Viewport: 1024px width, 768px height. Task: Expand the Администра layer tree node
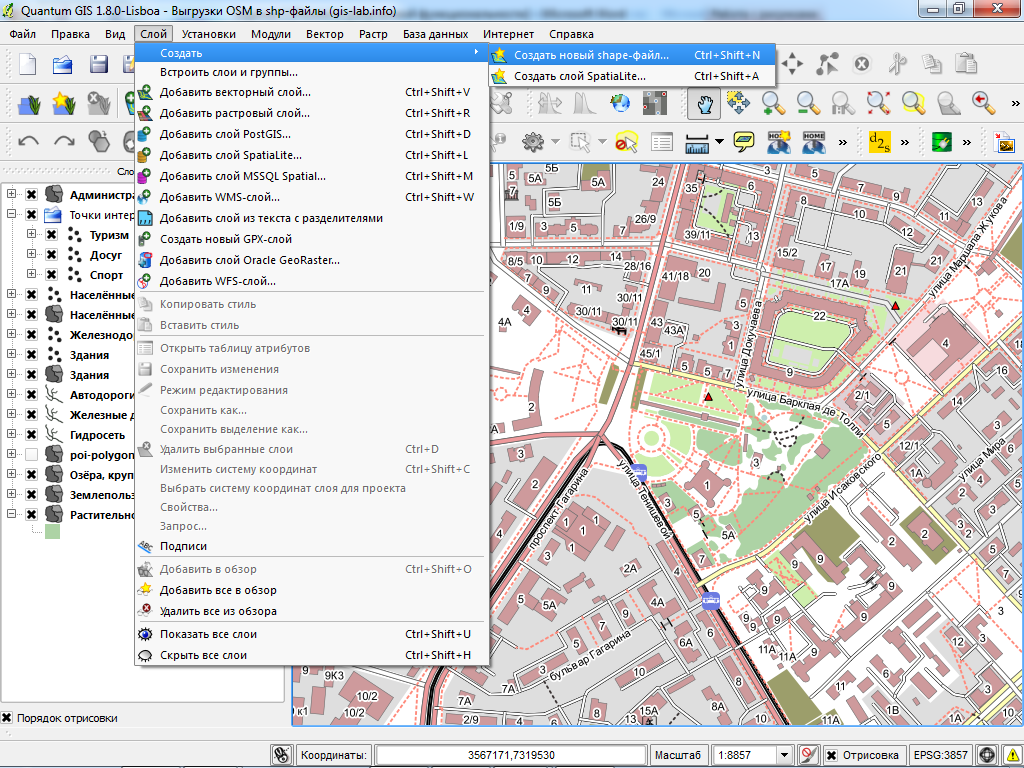click(11, 194)
